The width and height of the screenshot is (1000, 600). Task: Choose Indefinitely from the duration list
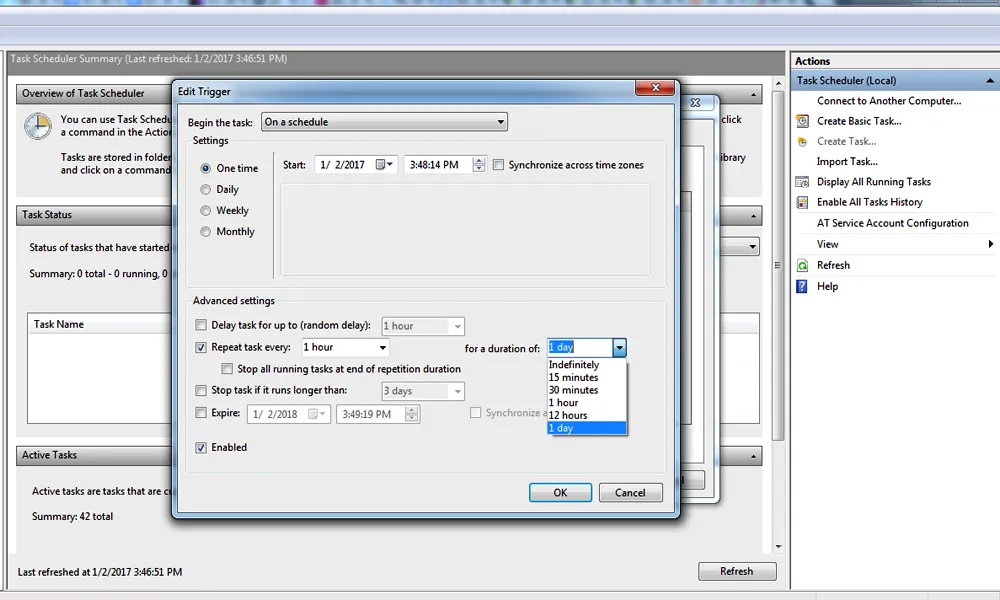[574, 365]
